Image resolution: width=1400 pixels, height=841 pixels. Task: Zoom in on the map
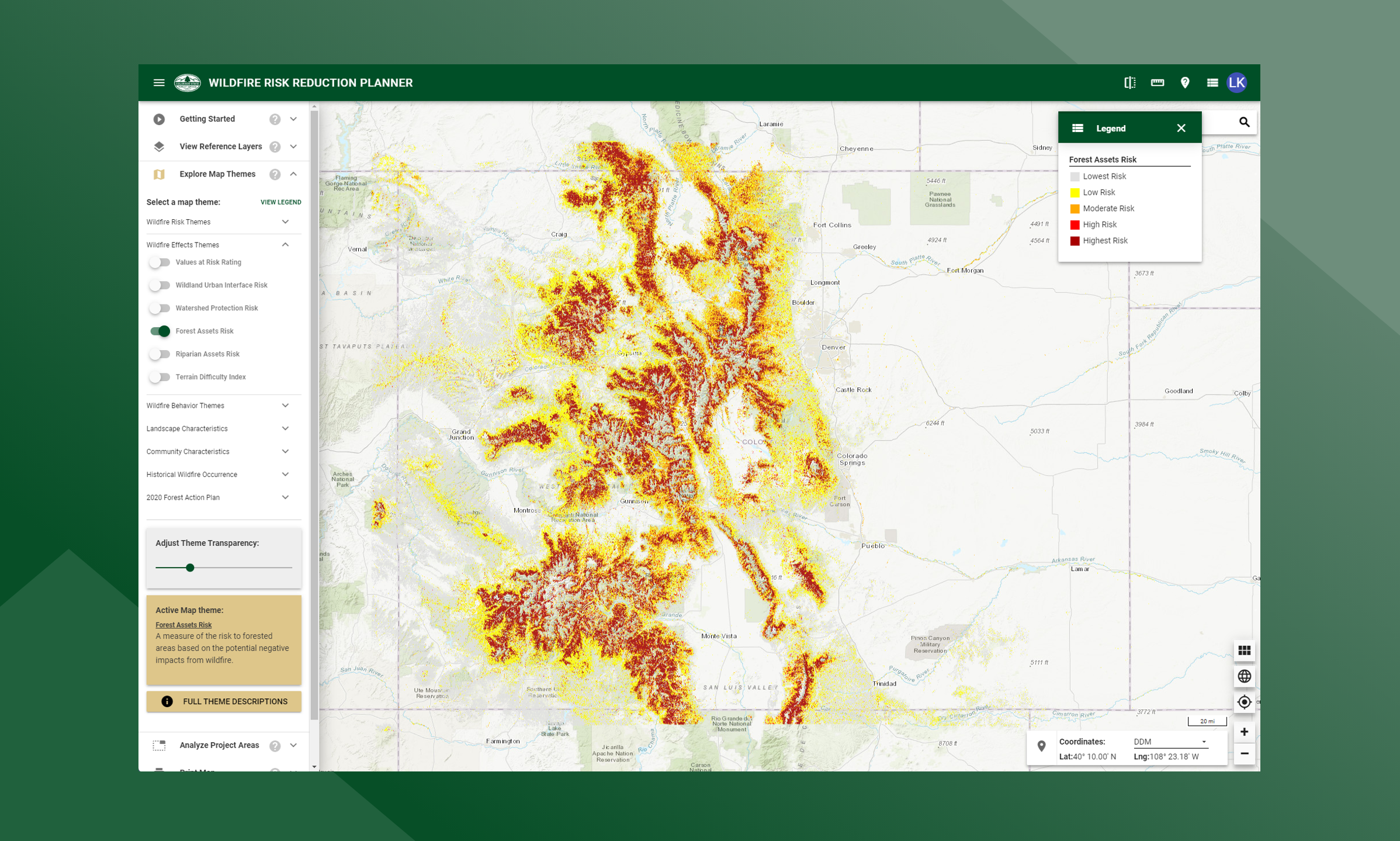pos(1245,732)
